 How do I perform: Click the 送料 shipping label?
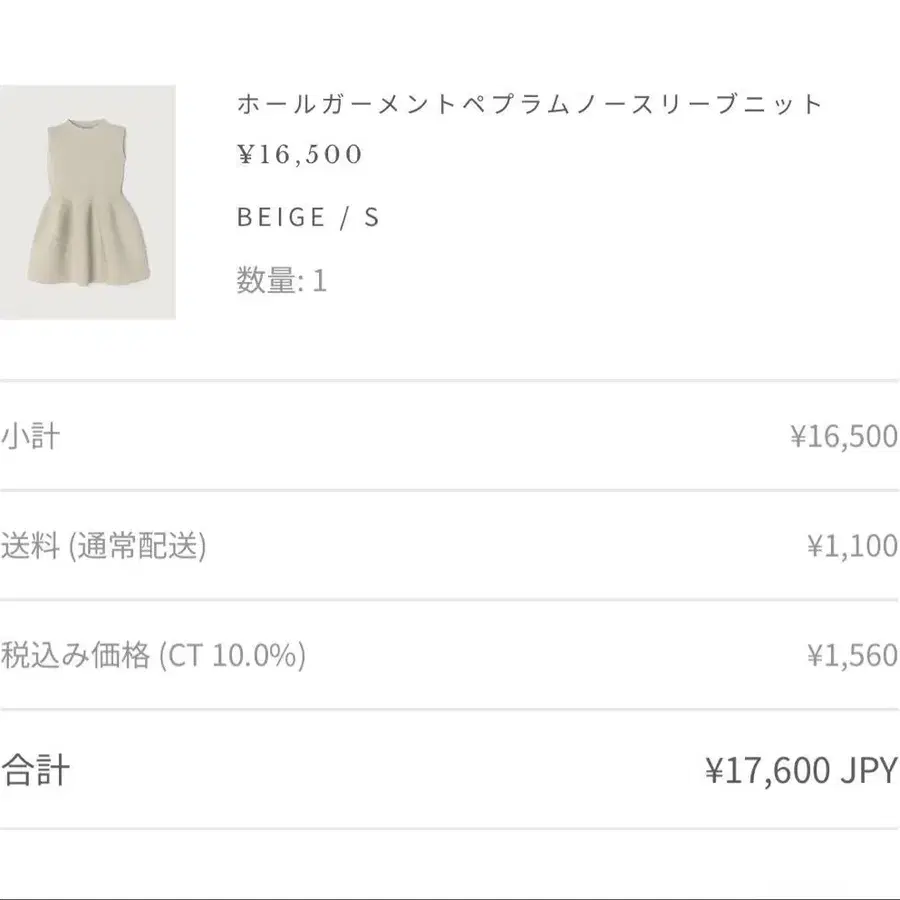(30, 546)
